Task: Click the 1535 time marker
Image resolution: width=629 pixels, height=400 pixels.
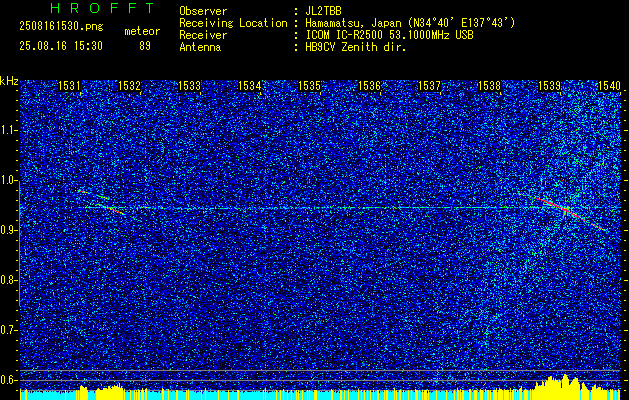Action: point(309,86)
